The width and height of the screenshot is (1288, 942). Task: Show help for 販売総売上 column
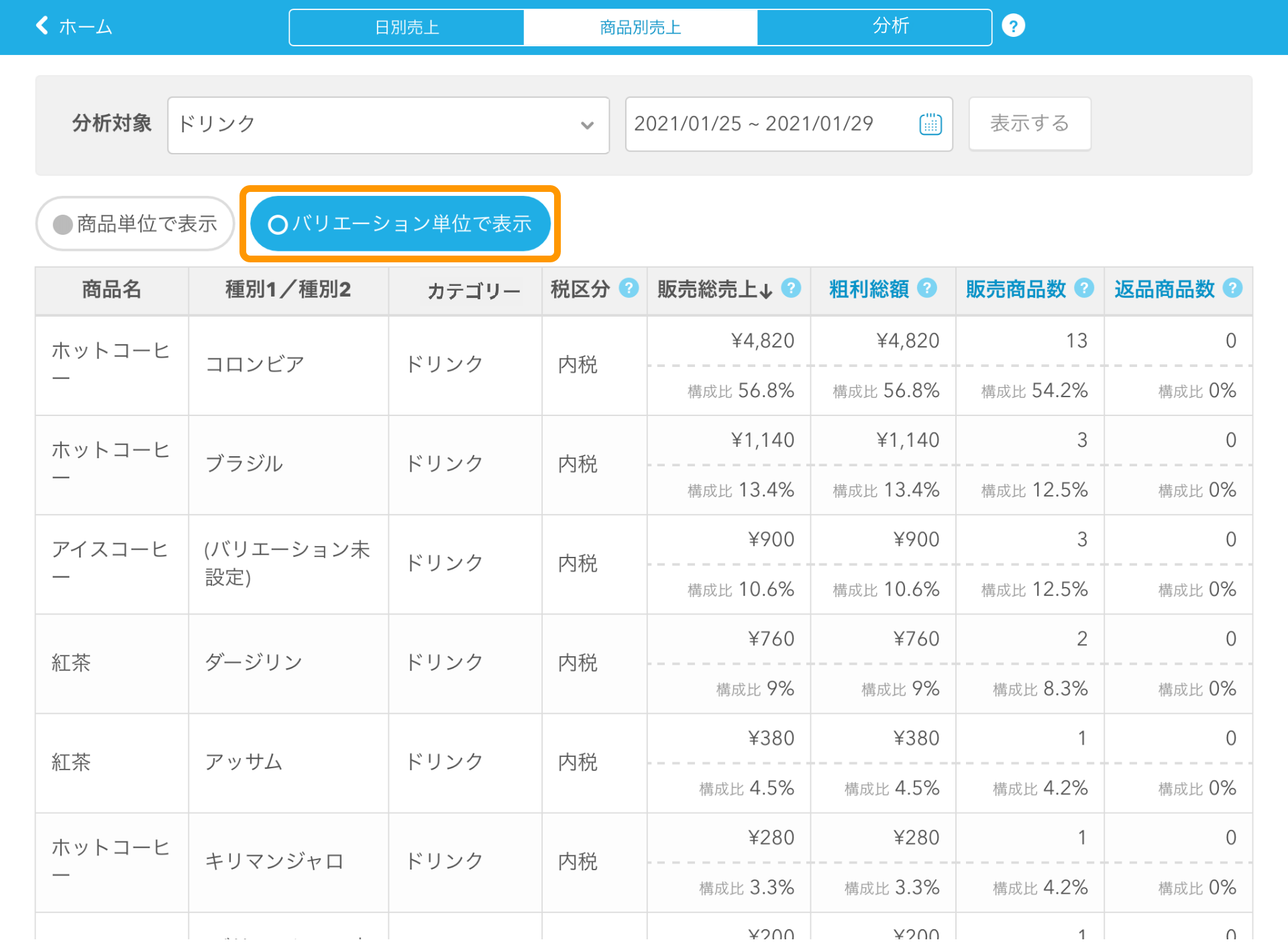(x=792, y=288)
